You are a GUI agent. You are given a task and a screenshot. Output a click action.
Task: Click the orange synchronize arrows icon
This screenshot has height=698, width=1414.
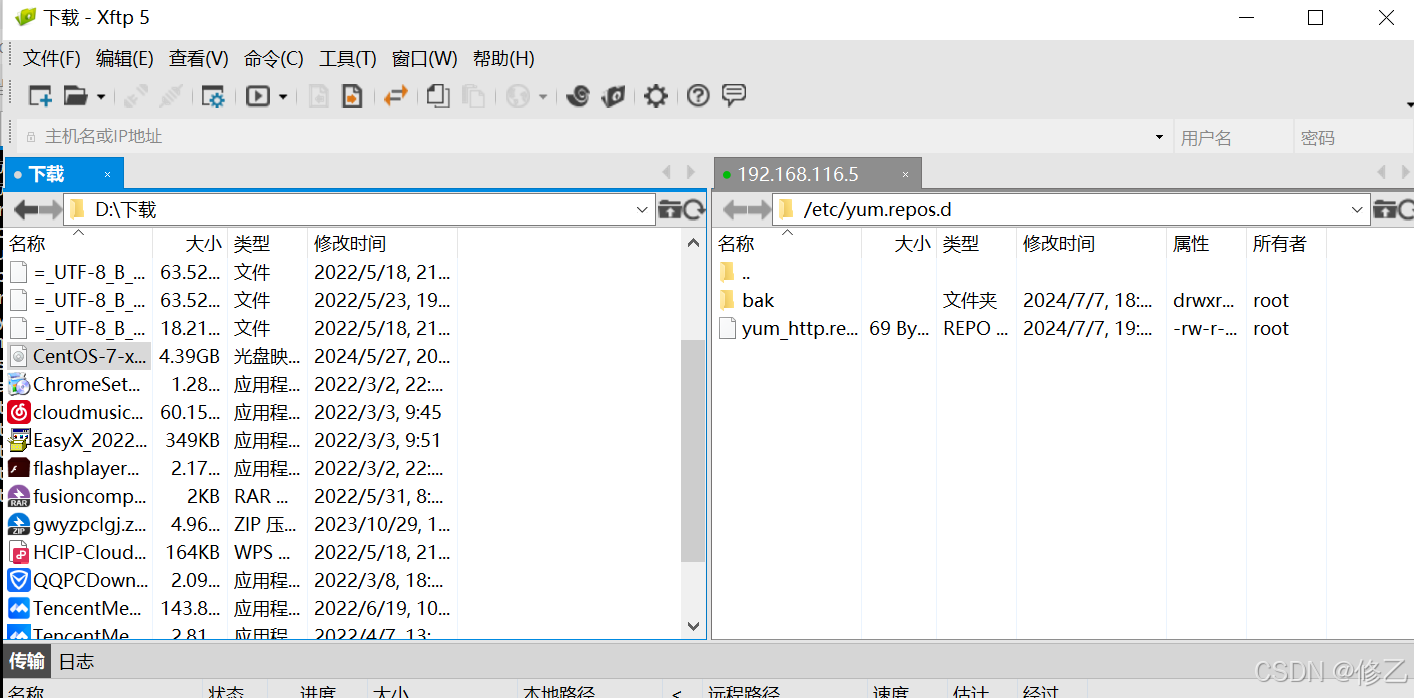tap(396, 96)
